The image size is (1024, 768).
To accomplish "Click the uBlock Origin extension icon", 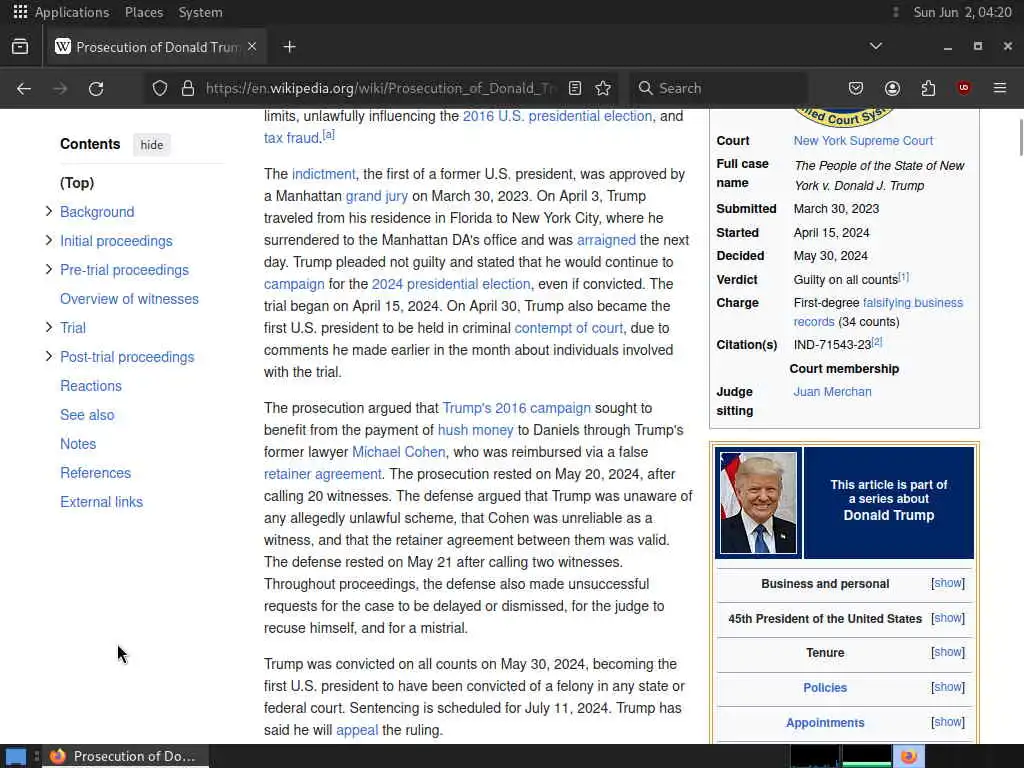I will click(x=964, y=88).
